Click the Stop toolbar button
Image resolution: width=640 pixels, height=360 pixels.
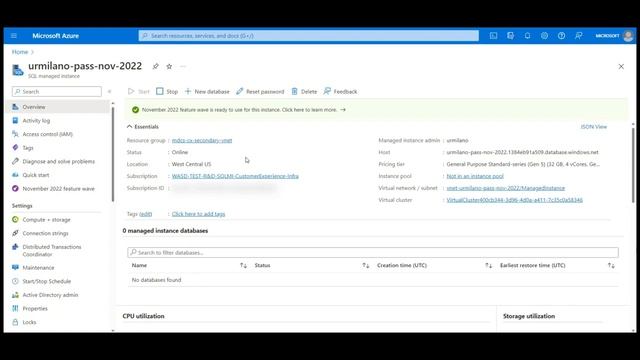point(167,91)
